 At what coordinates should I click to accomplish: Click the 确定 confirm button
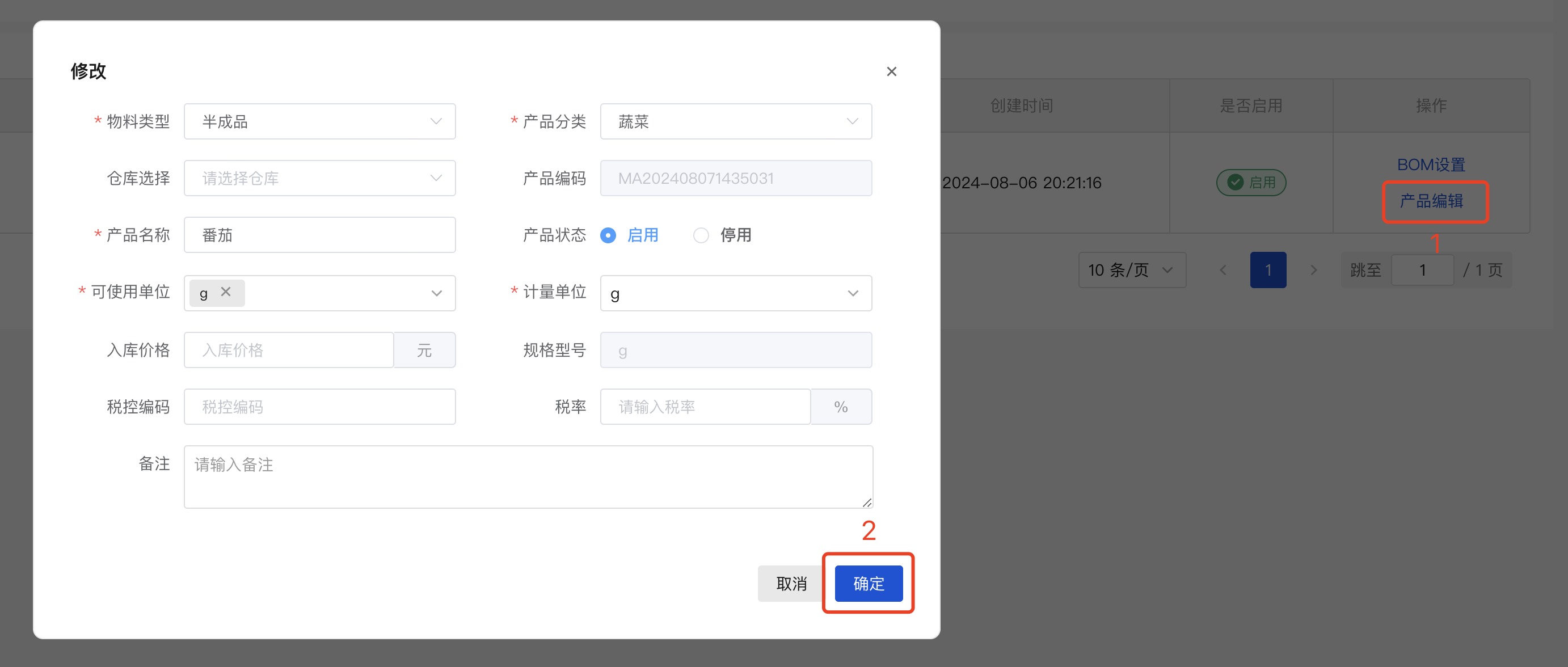click(868, 583)
